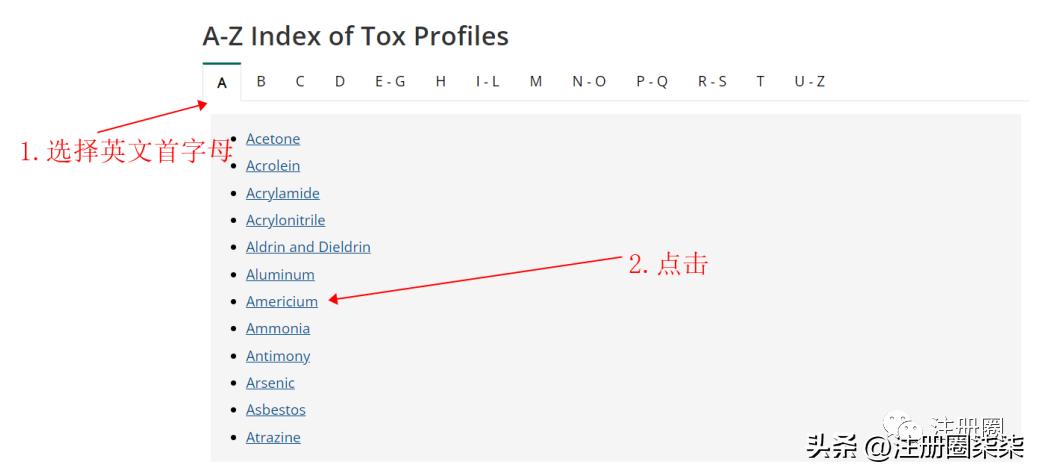Open the Acrylamide profile

point(283,193)
